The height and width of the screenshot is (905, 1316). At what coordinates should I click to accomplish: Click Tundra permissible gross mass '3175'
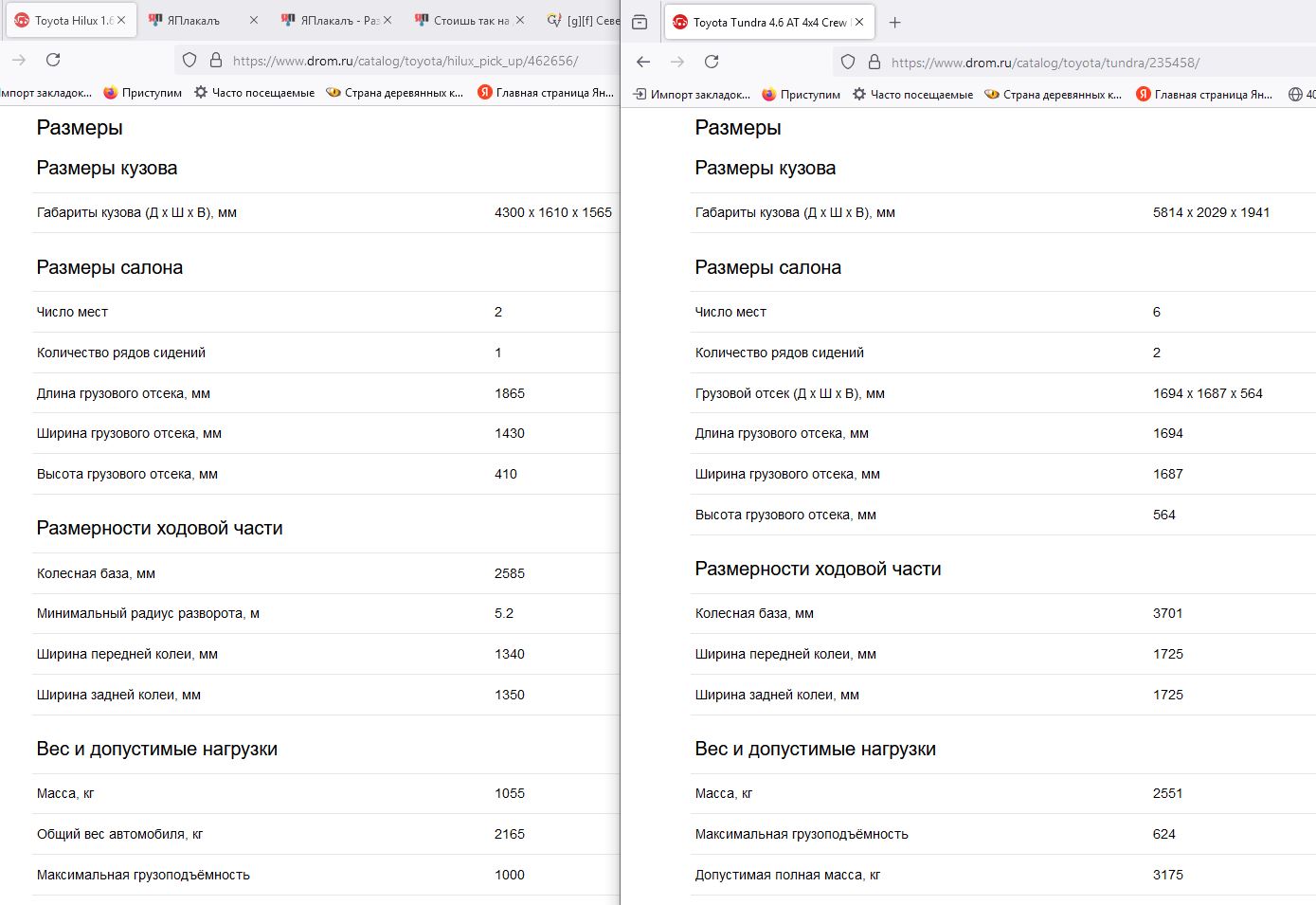(1168, 875)
